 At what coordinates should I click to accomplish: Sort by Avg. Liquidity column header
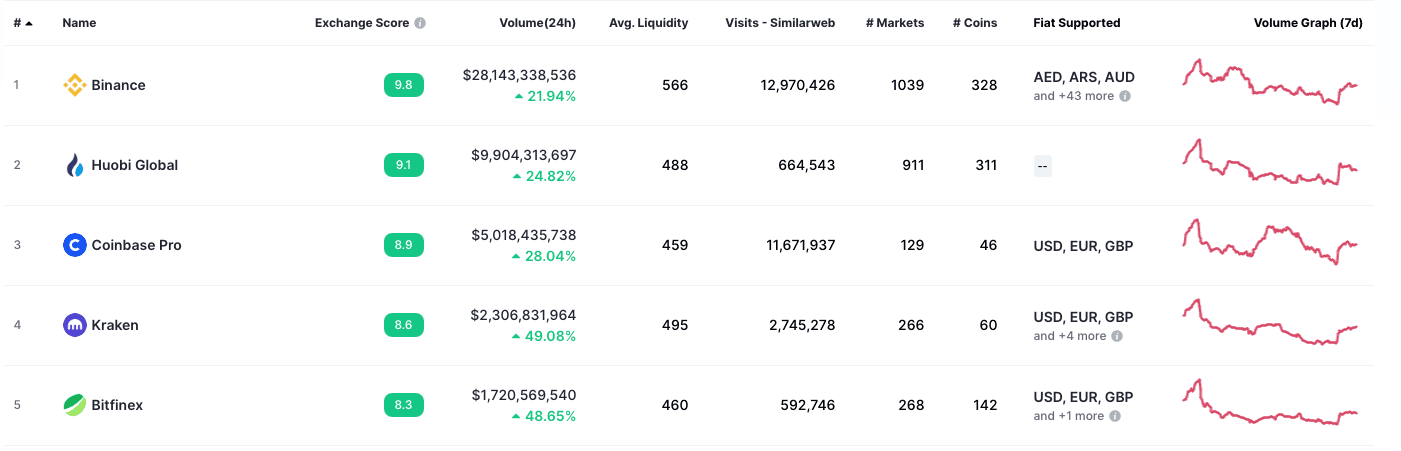[x=648, y=23]
